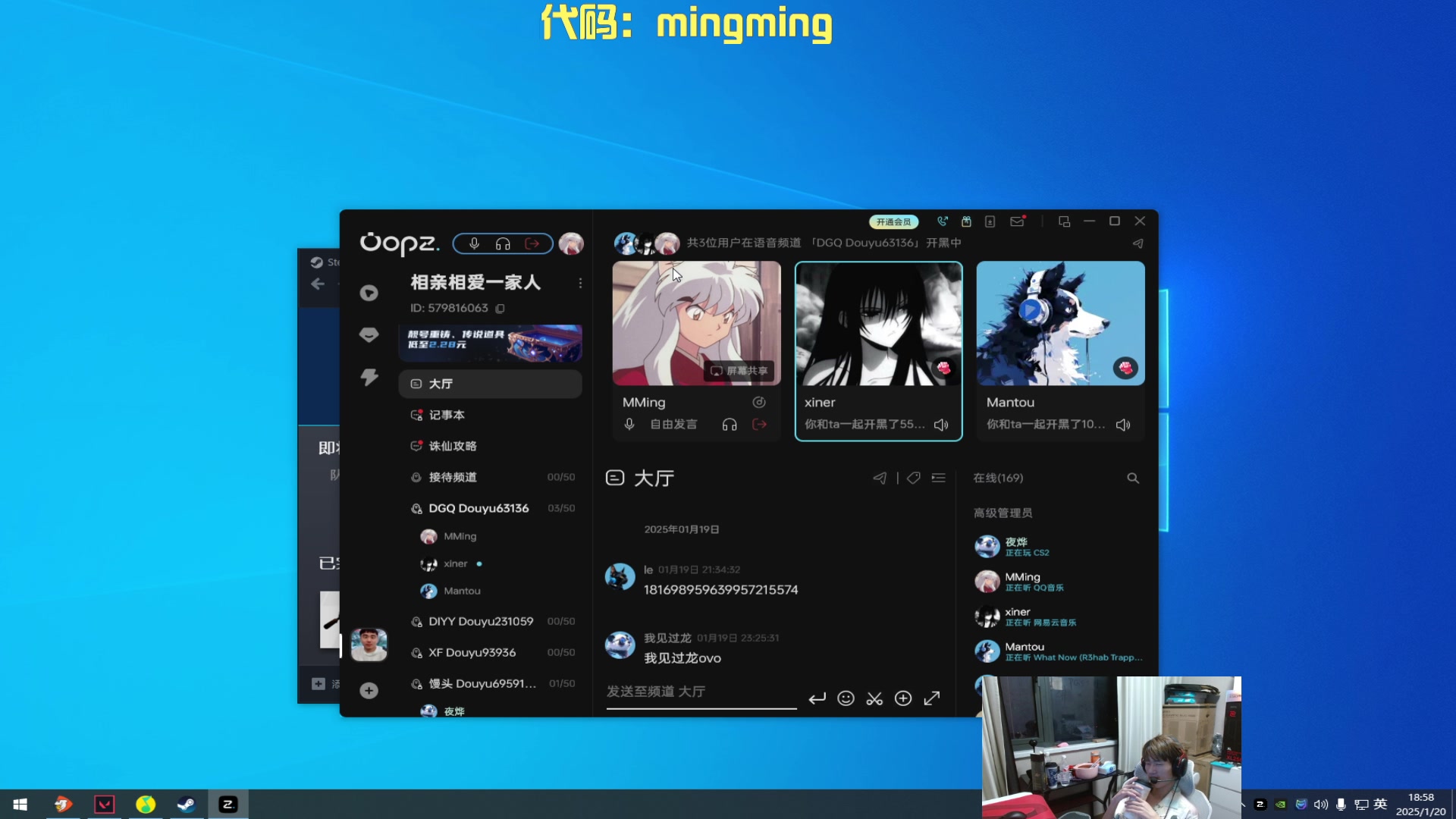The width and height of the screenshot is (1456, 819).
Task: Take a screenshot with scissors icon
Action: [874, 698]
